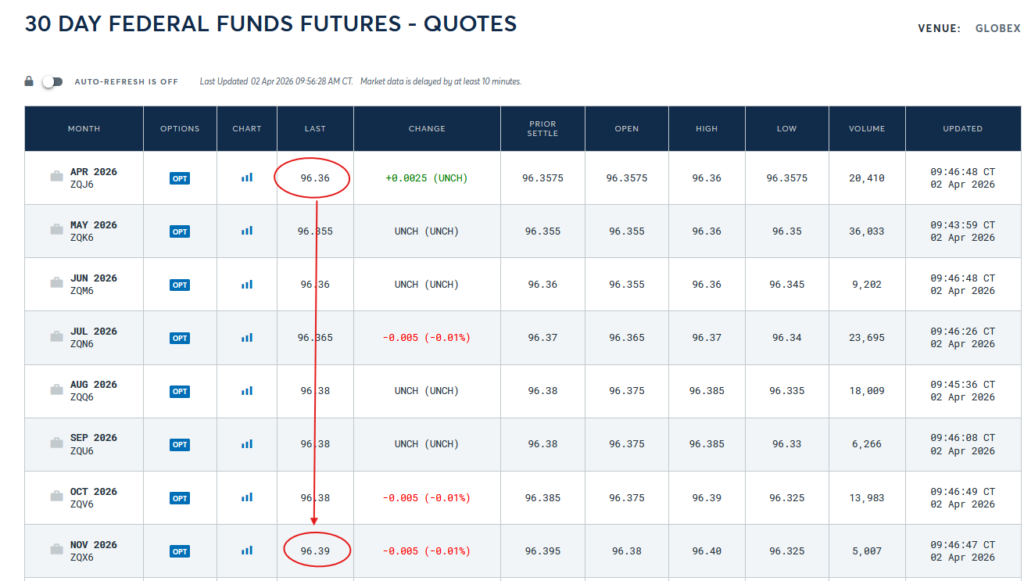Add SEP 2026 to portfolio via briefcase icon
The height and width of the screenshot is (581, 1024).
57,444
